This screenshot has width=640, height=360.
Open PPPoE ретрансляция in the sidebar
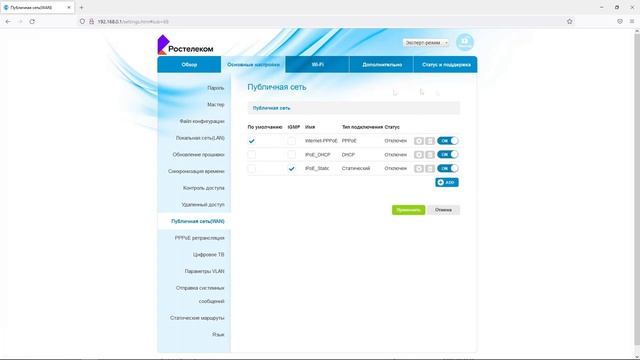pos(199,238)
